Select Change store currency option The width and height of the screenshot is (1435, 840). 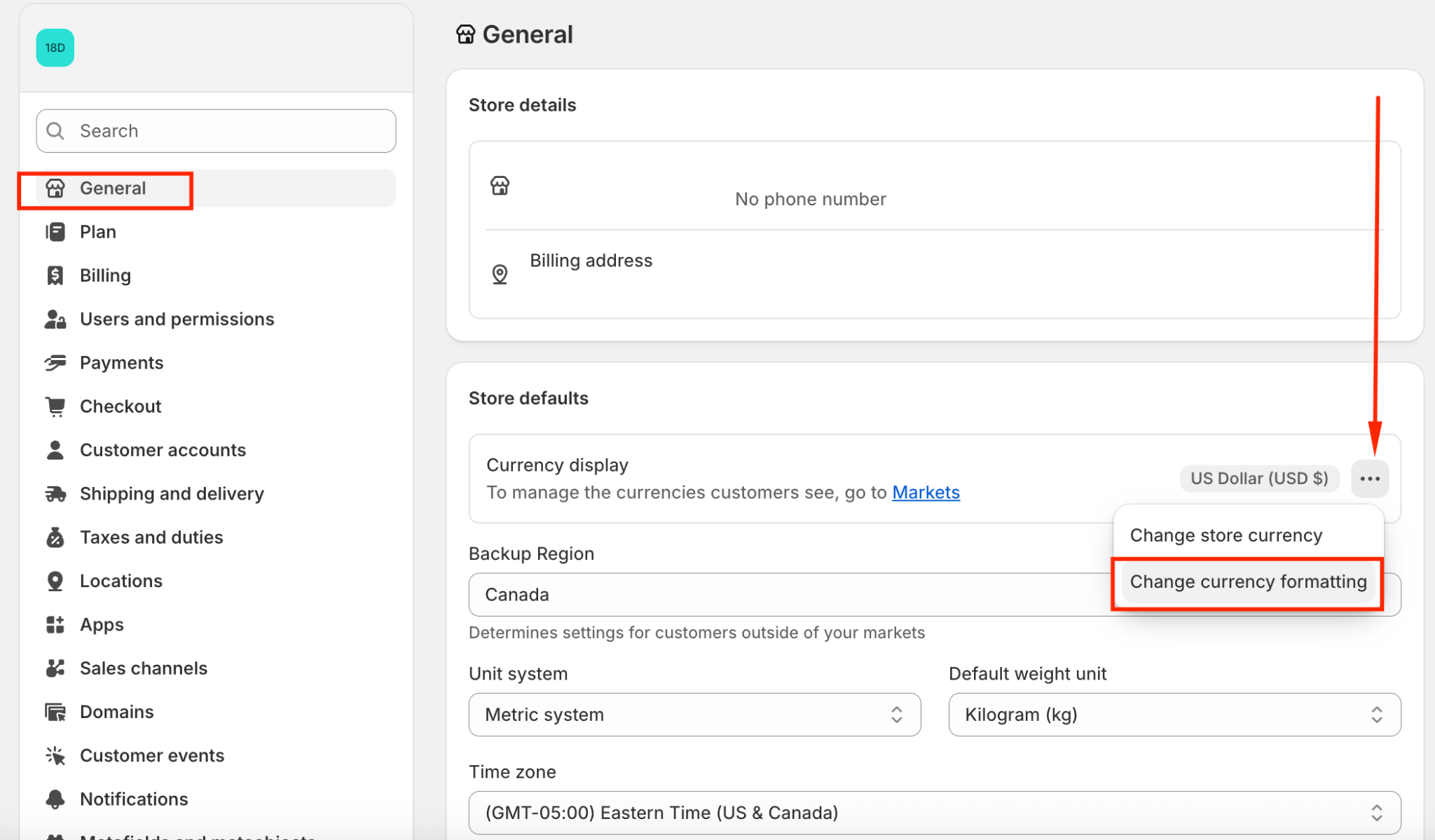(x=1225, y=535)
